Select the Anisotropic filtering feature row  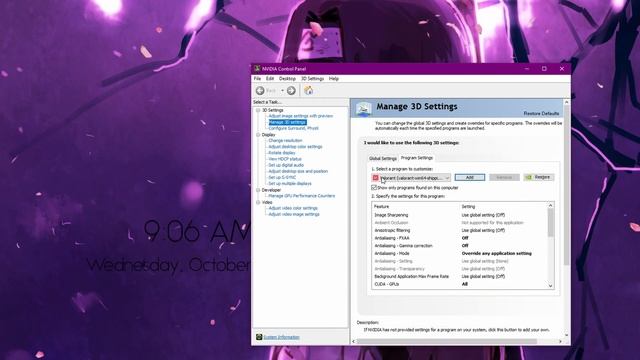point(459,231)
